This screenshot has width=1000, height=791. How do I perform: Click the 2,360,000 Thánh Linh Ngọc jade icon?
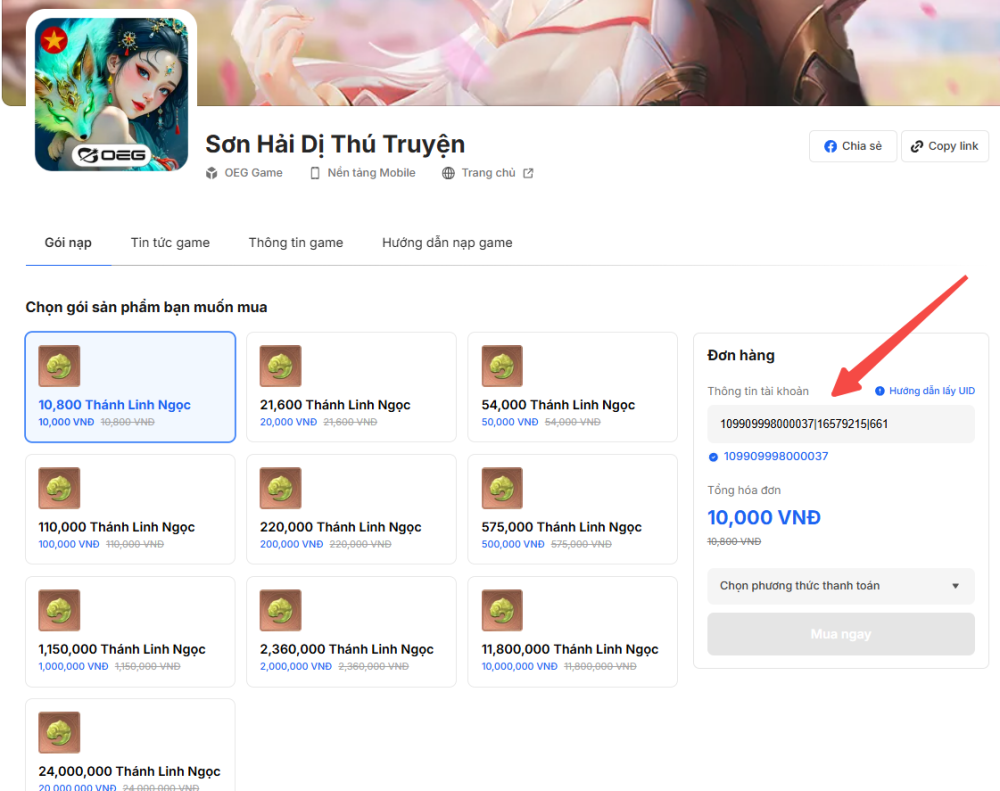point(280,610)
